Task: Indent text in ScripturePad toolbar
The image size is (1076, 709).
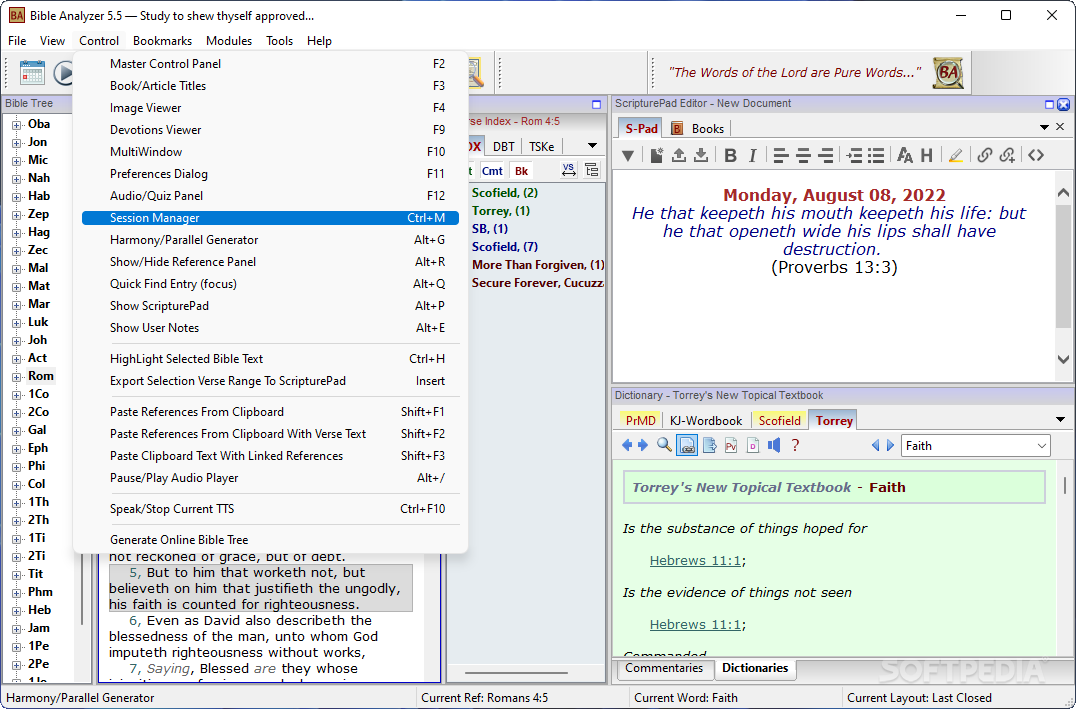Action: 854,156
